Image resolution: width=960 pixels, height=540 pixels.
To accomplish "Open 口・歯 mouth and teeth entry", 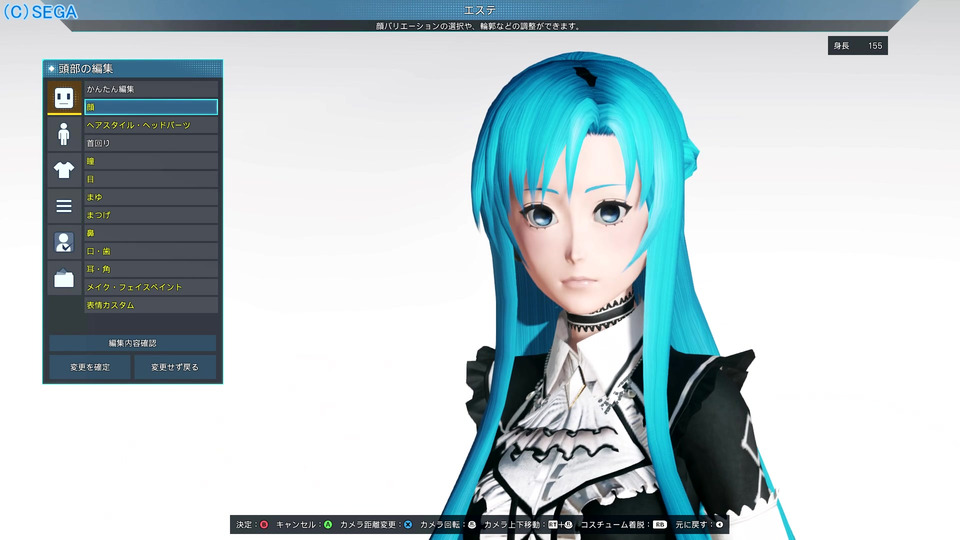I will (151, 251).
